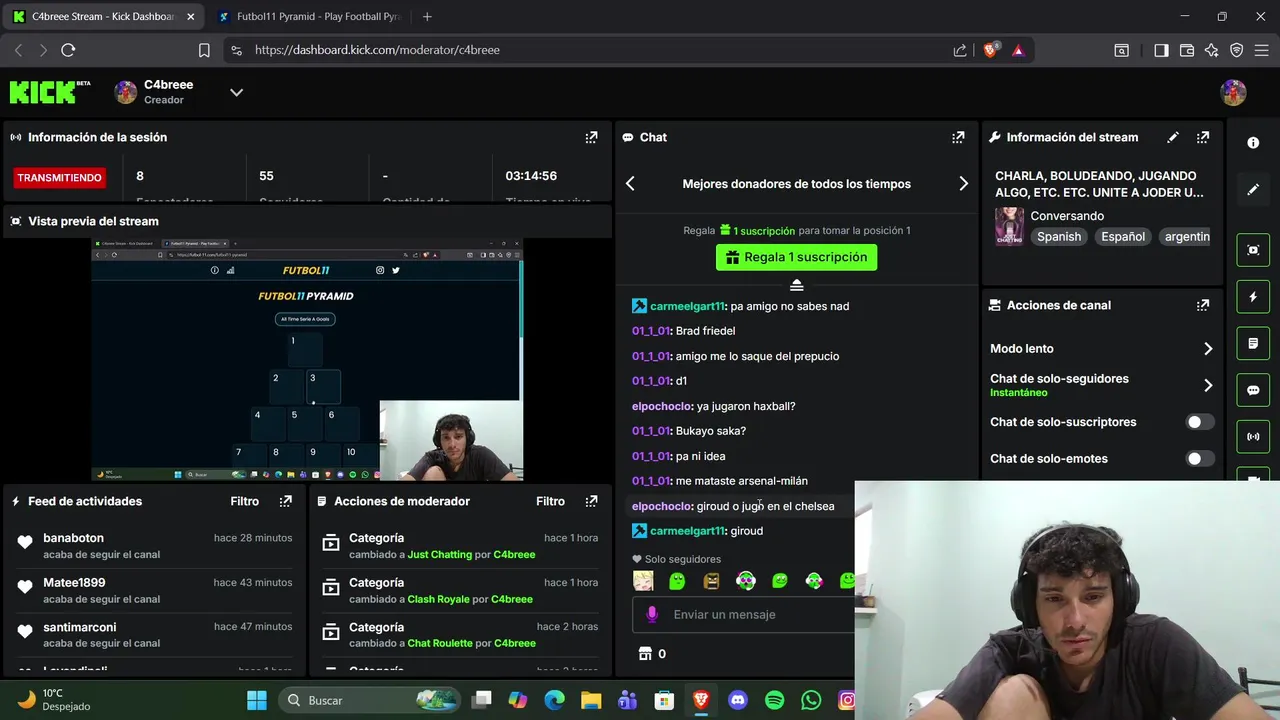Open Spotify from the taskbar

pos(774,701)
